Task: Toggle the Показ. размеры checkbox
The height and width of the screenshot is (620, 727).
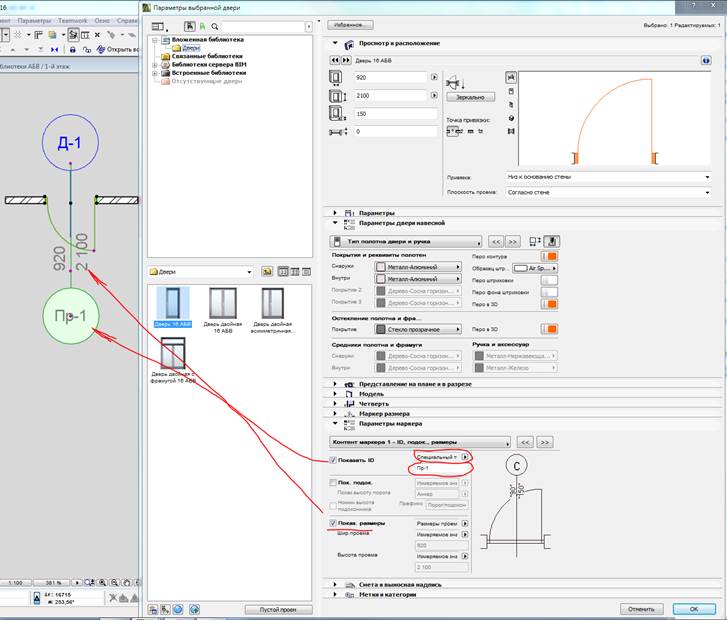Action: click(333, 523)
